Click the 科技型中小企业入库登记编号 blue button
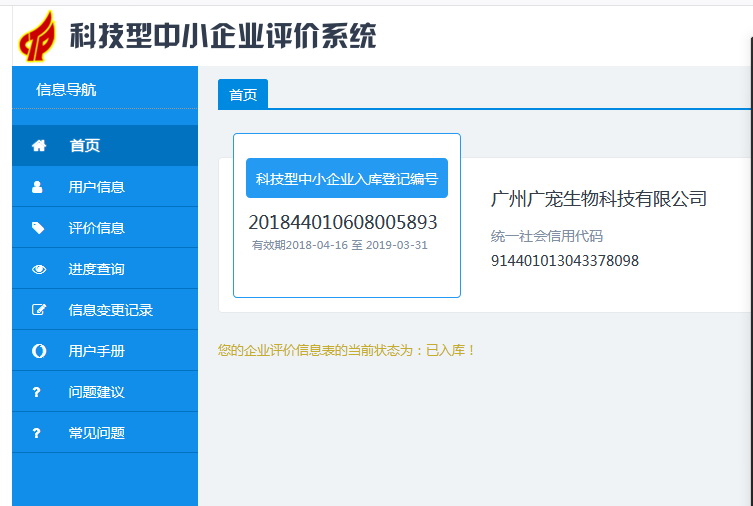The image size is (753, 506). 347,178
